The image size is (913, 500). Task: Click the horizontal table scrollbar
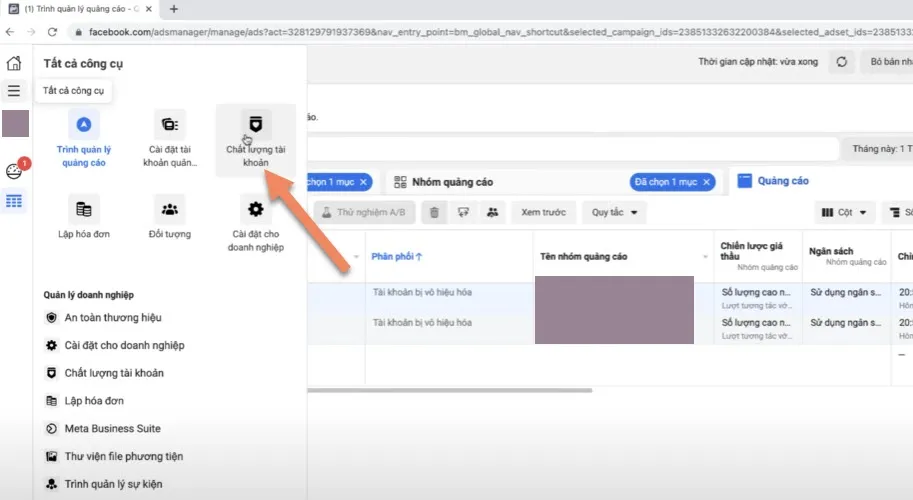tap(450, 391)
